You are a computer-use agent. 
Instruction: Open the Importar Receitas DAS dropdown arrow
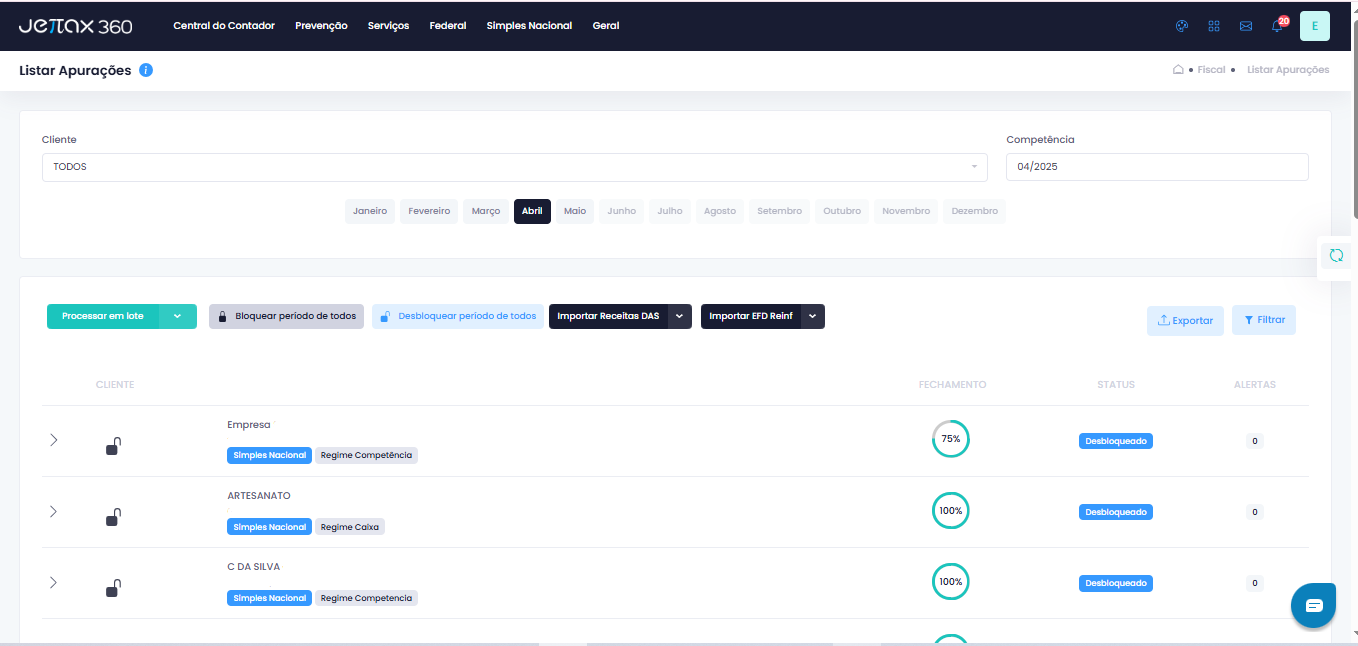coord(680,316)
